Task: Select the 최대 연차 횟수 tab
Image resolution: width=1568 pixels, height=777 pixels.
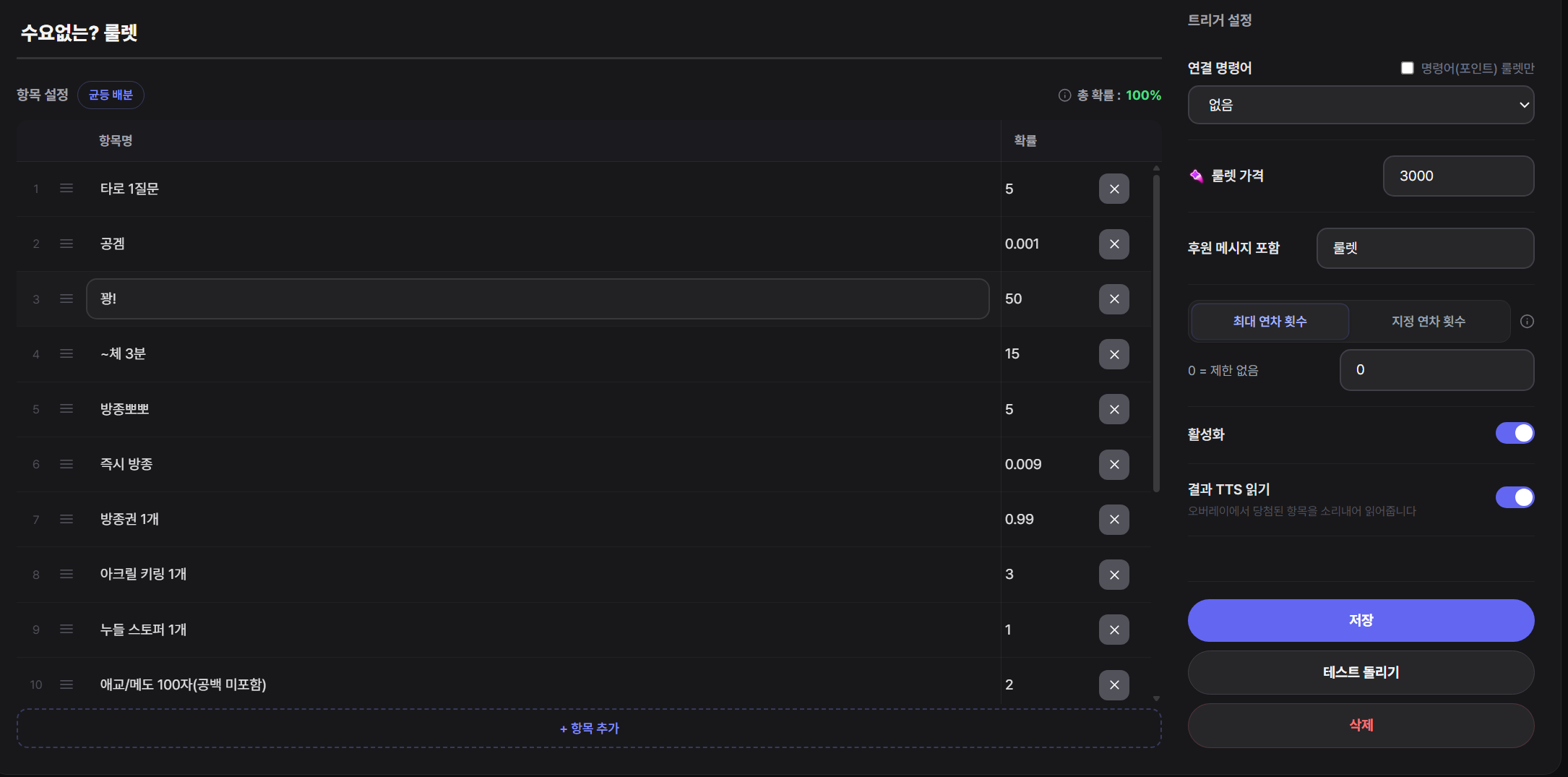Action: pyautogui.click(x=1270, y=322)
